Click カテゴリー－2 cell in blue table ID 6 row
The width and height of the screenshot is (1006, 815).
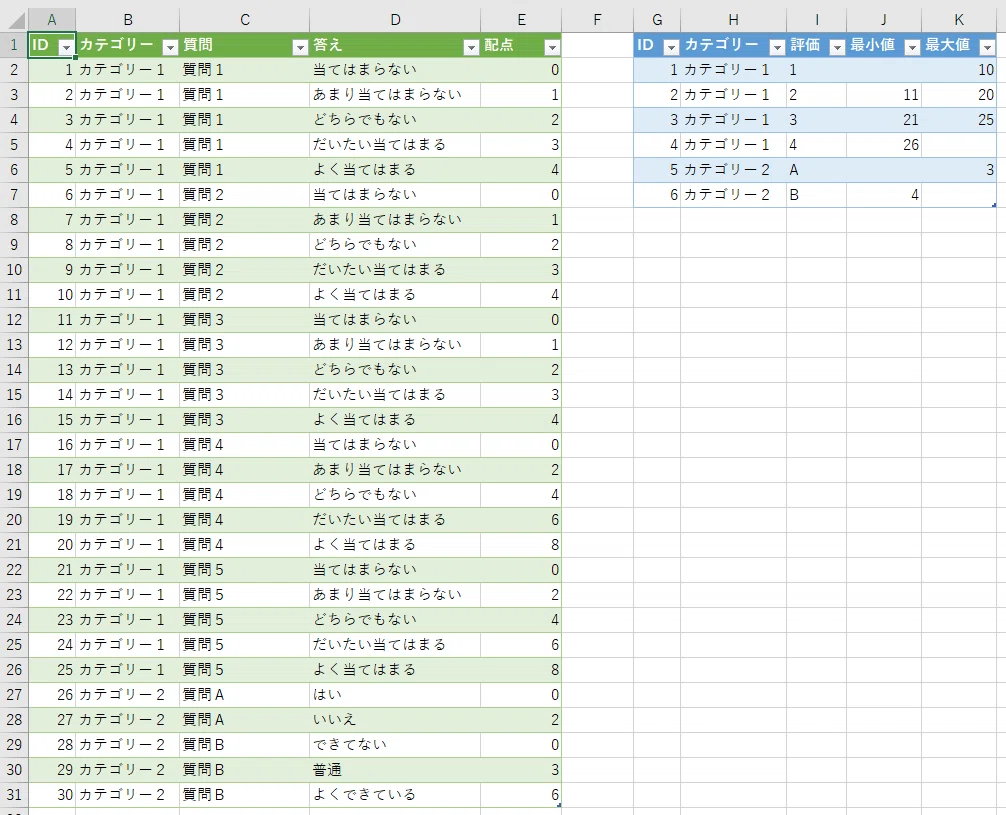click(x=733, y=194)
